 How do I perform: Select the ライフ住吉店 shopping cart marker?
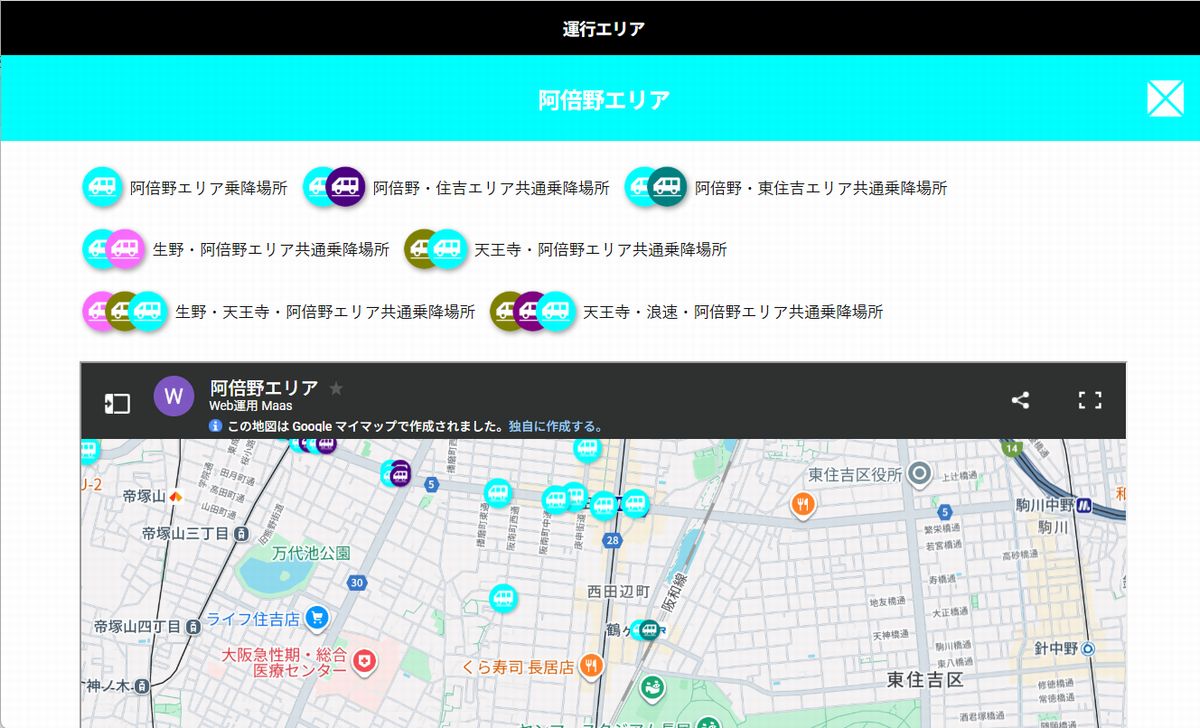point(317,617)
